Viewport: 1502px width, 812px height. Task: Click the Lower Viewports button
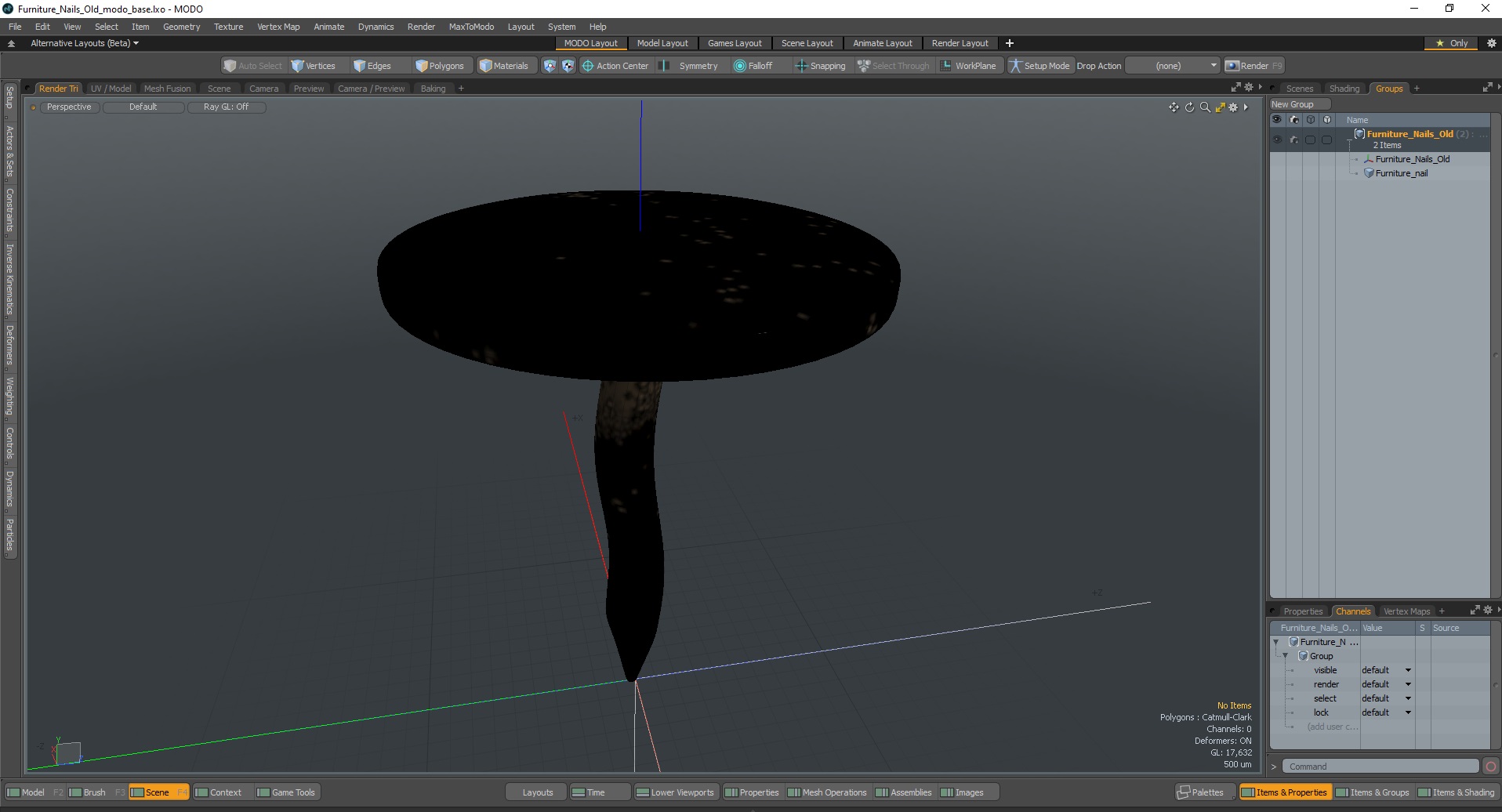tap(675, 792)
